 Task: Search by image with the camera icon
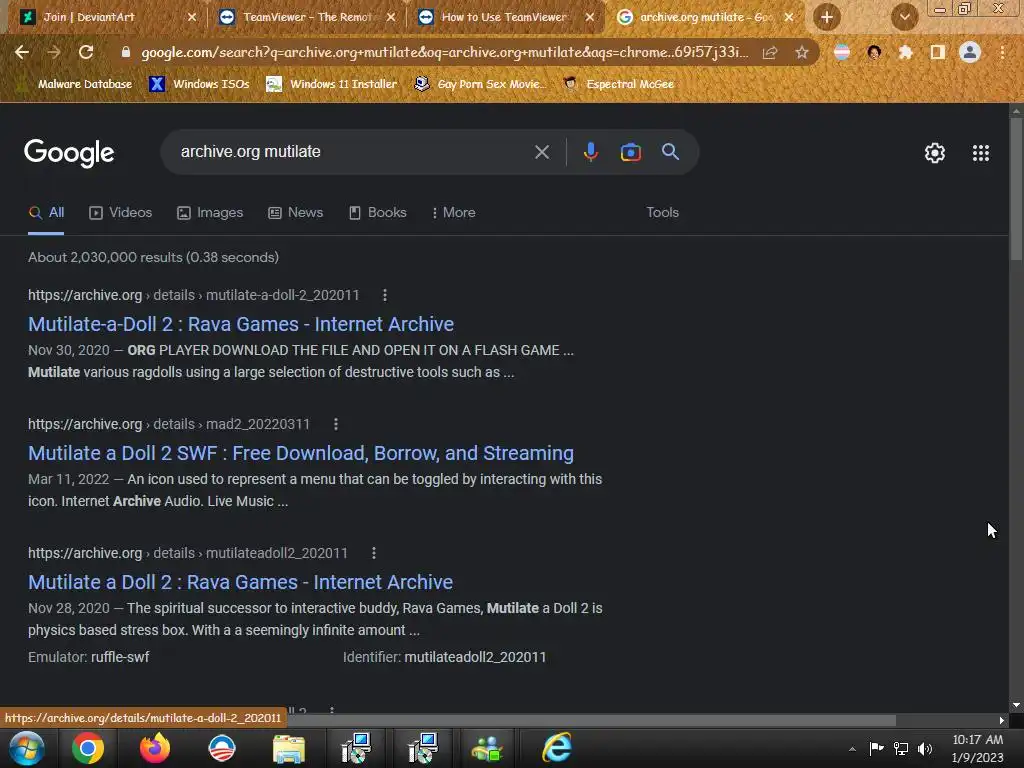tap(630, 152)
